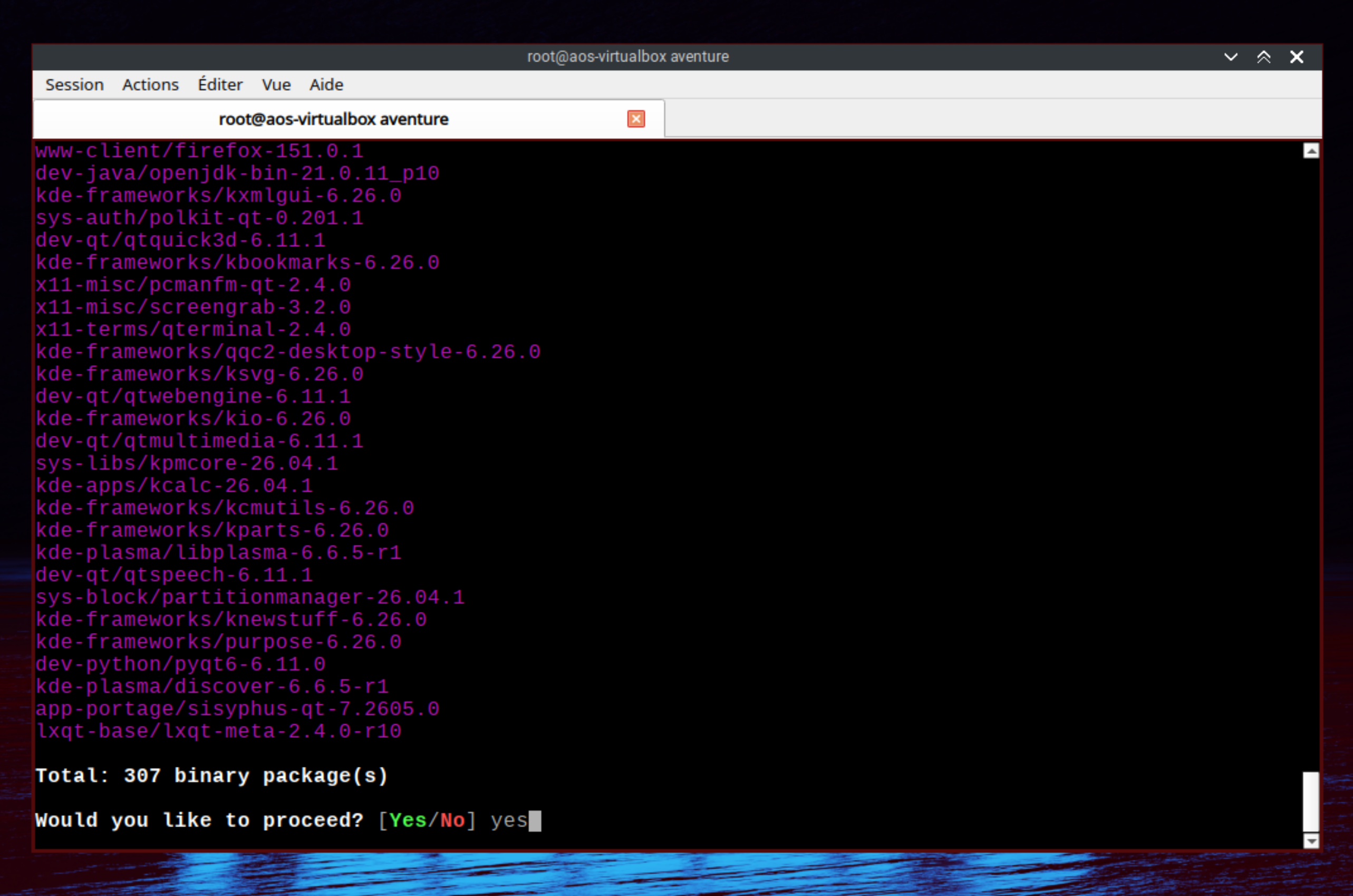Click the red 'No' option text
Viewport: 1353px width, 896px height.
452,821
